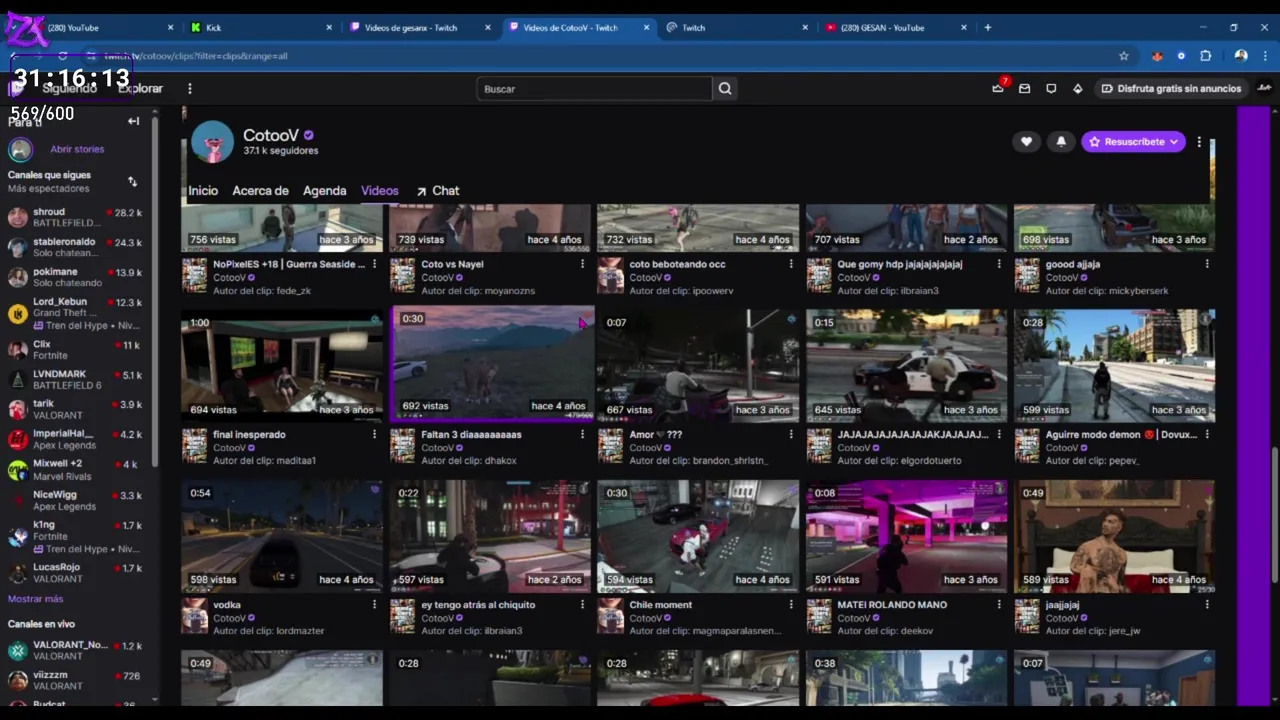Open options for clip 'MATEI ROLANDO MANO'
1280x720 pixels.
998,604
